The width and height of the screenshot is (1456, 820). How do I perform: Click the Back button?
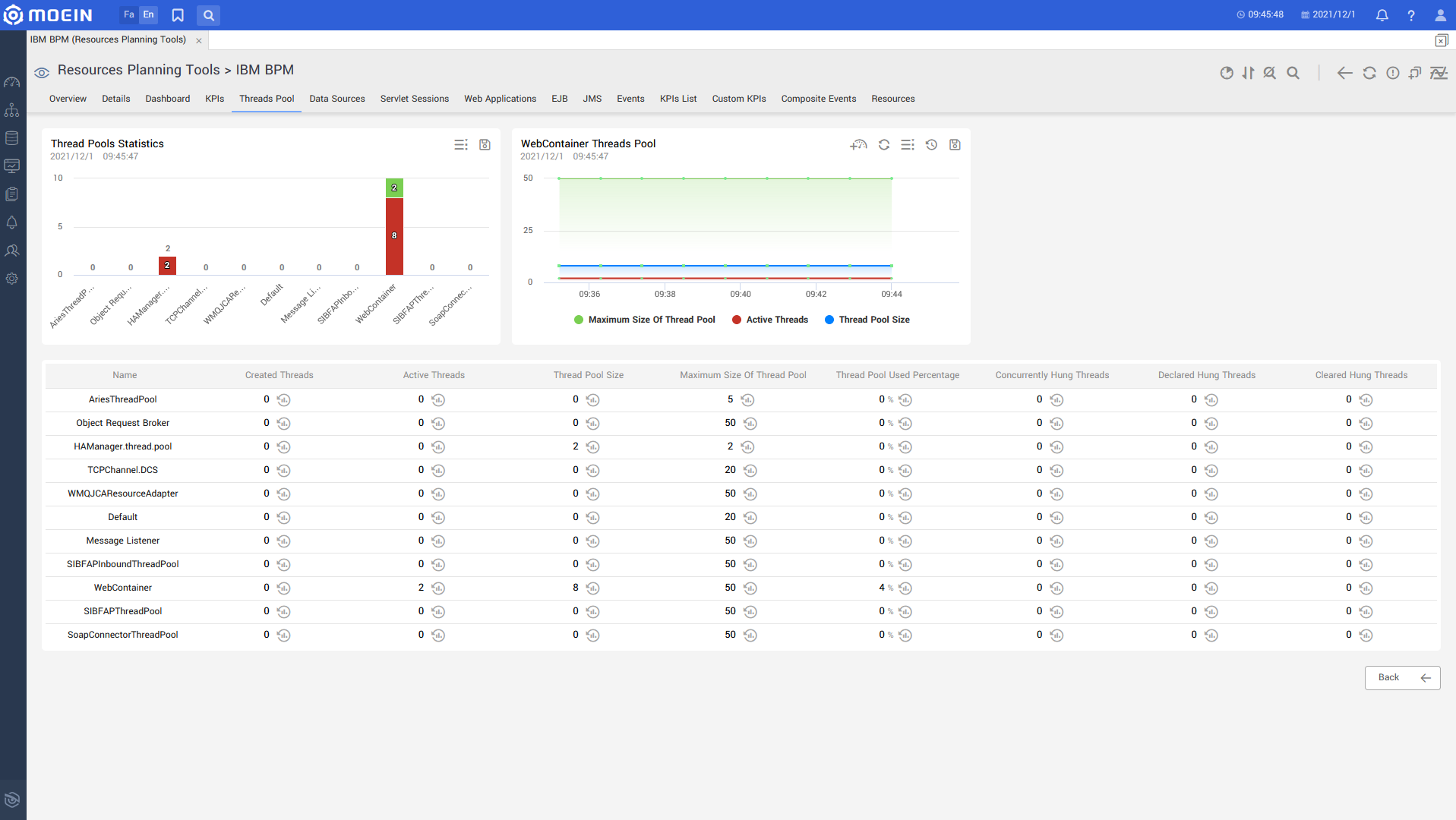tap(1402, 678)
